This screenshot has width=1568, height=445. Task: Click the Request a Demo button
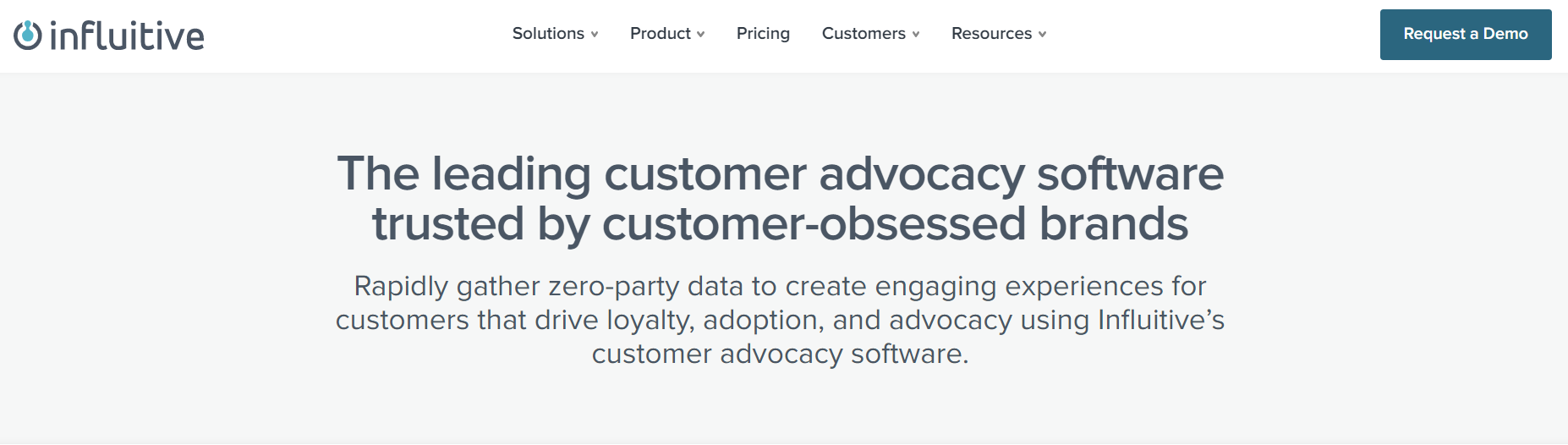point(1466,35)
